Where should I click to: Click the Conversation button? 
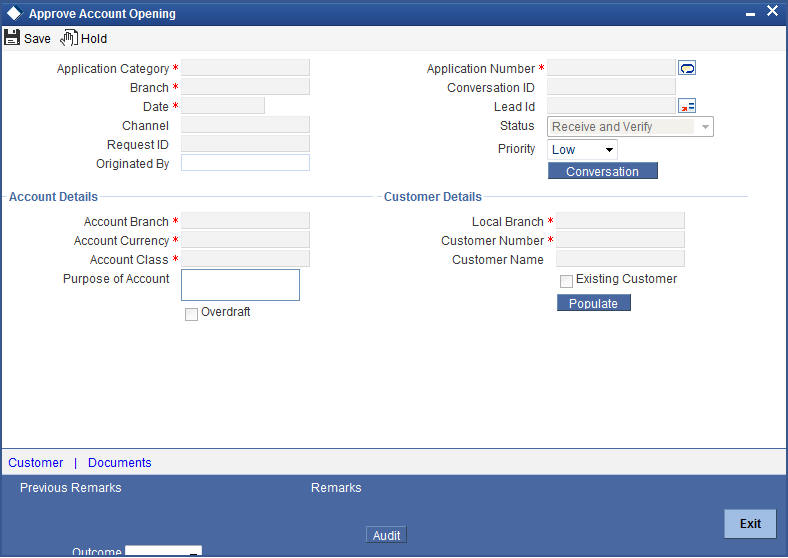[603, 171]
